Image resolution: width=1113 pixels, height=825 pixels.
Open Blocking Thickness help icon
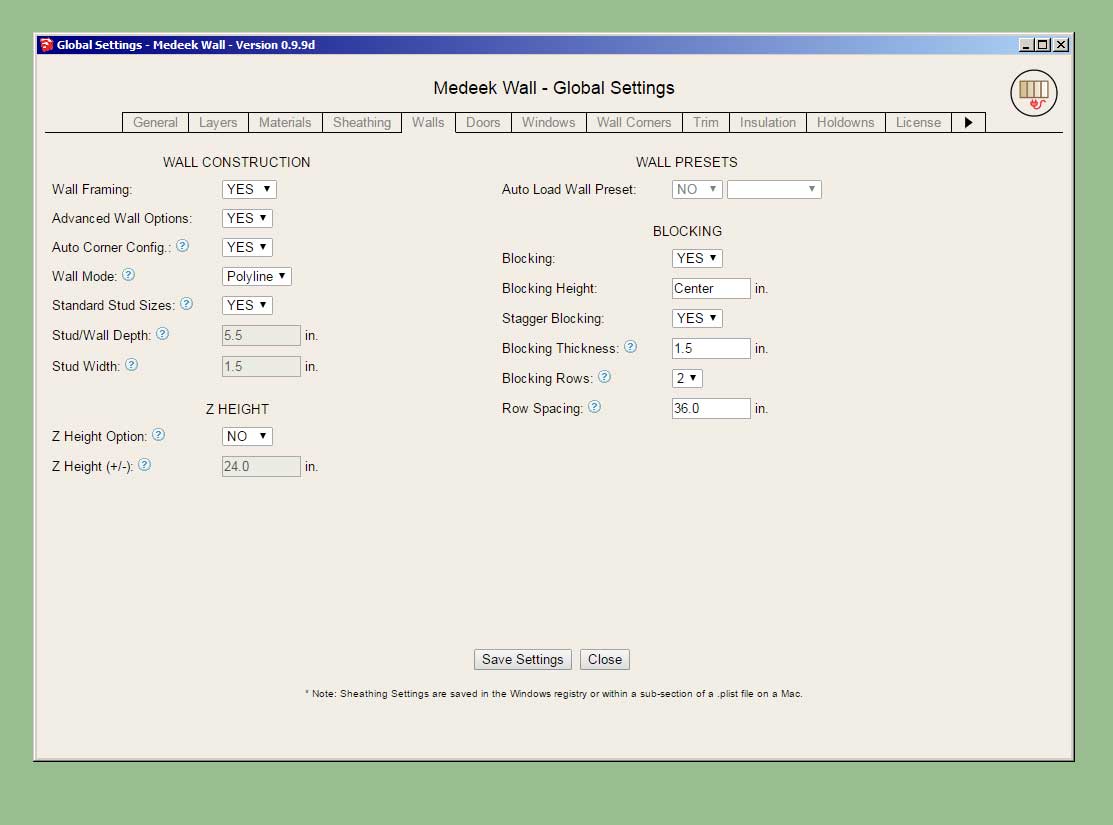click(x=630, y=346)
